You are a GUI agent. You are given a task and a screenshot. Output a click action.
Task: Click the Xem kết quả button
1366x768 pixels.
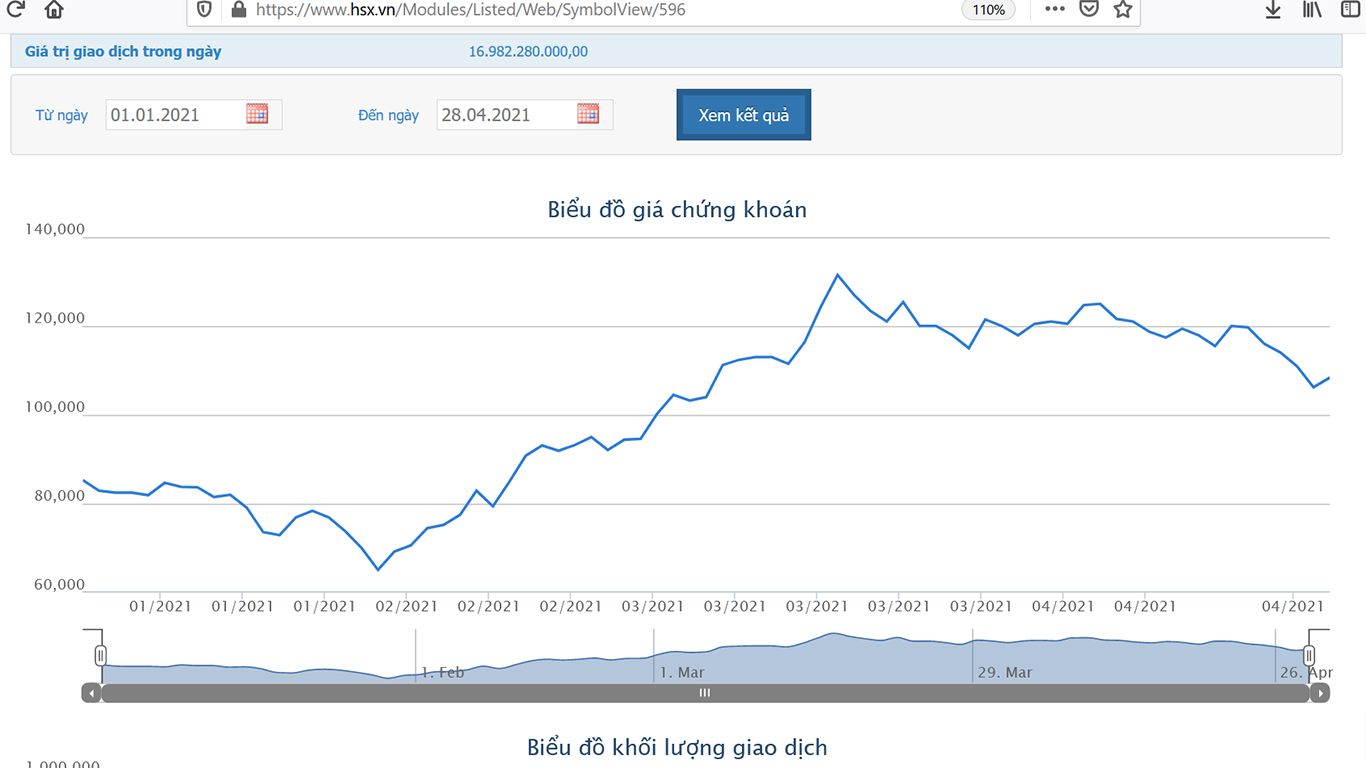(744, 115)
